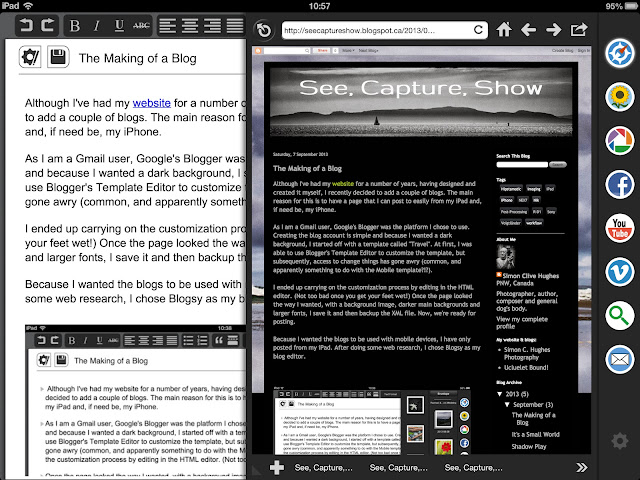Screen dimensions: 640x480
Task: Open Shadow Play archive post
Action: coord(529,447)
